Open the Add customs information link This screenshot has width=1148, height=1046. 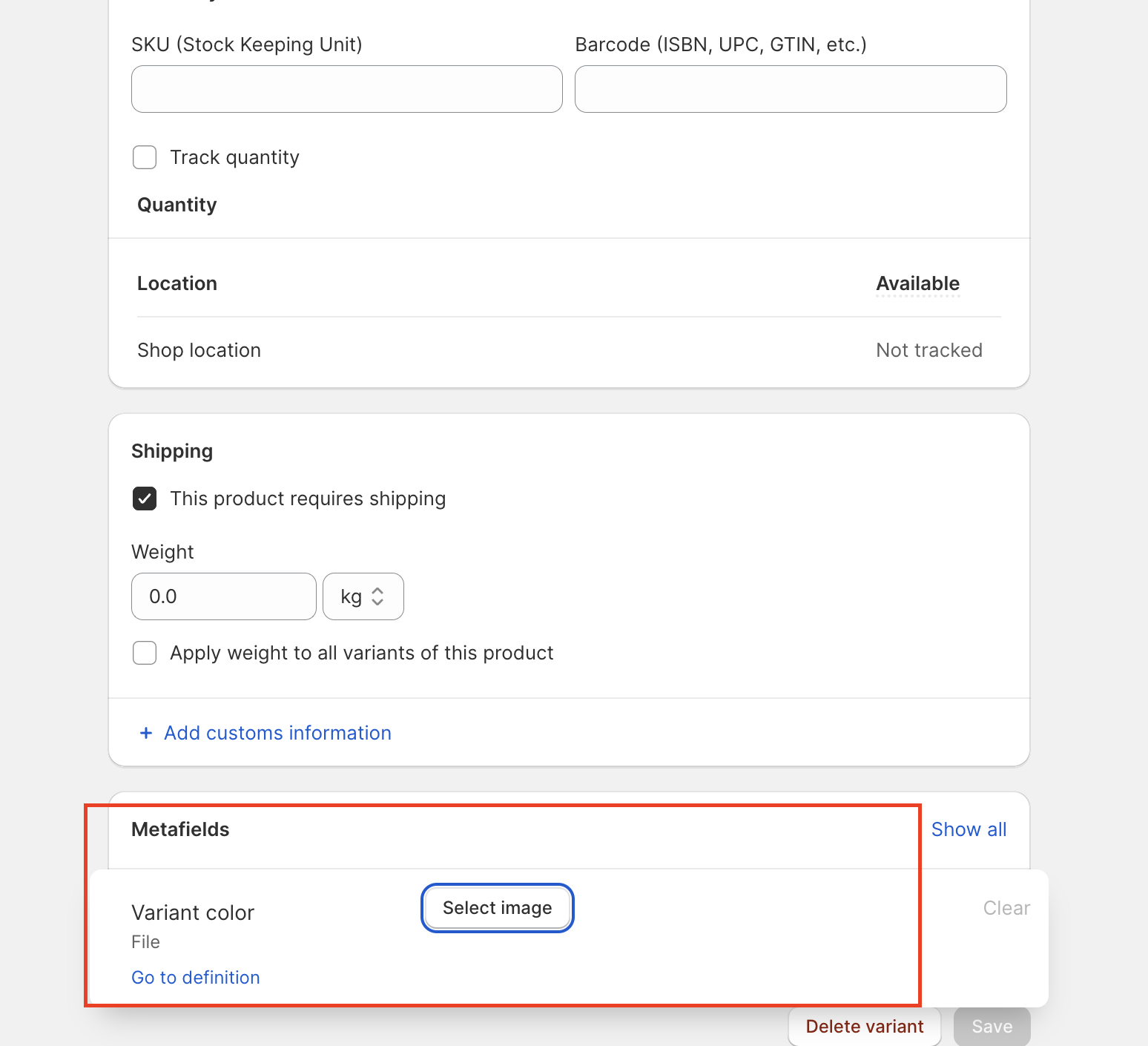pos(277,733)
